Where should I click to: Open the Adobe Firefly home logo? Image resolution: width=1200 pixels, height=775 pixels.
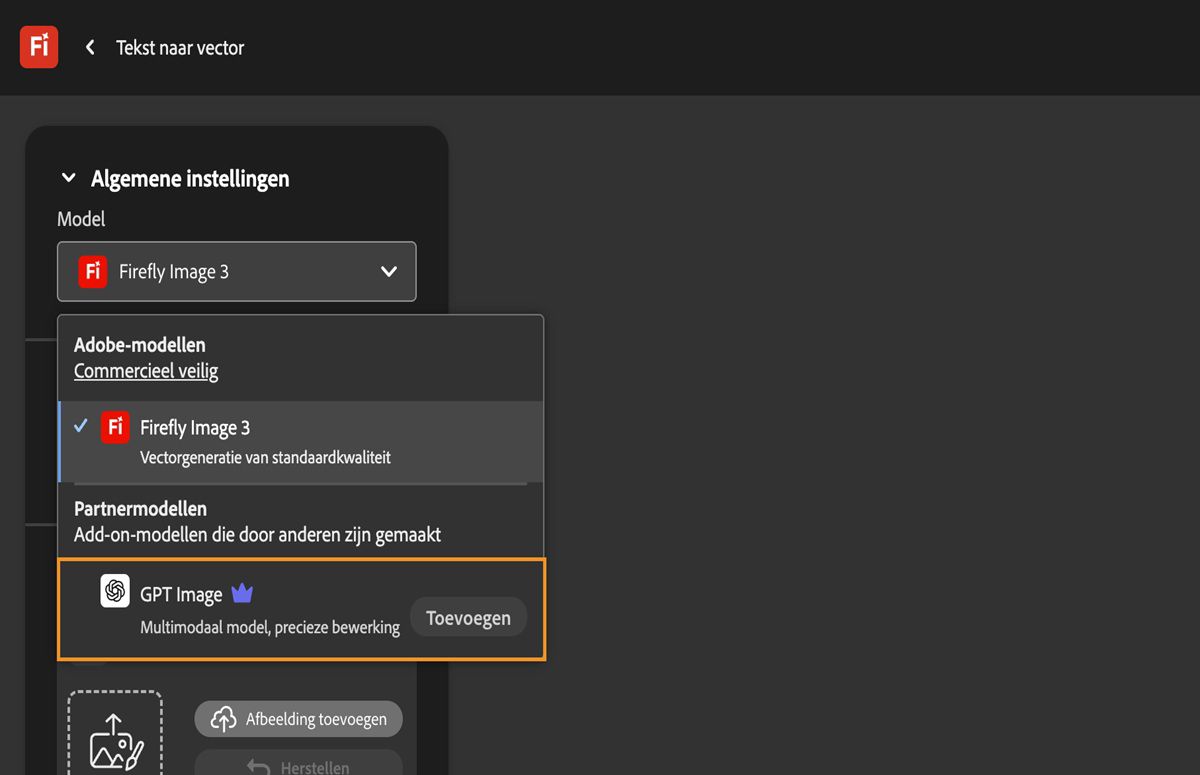[x=39, y=47]
